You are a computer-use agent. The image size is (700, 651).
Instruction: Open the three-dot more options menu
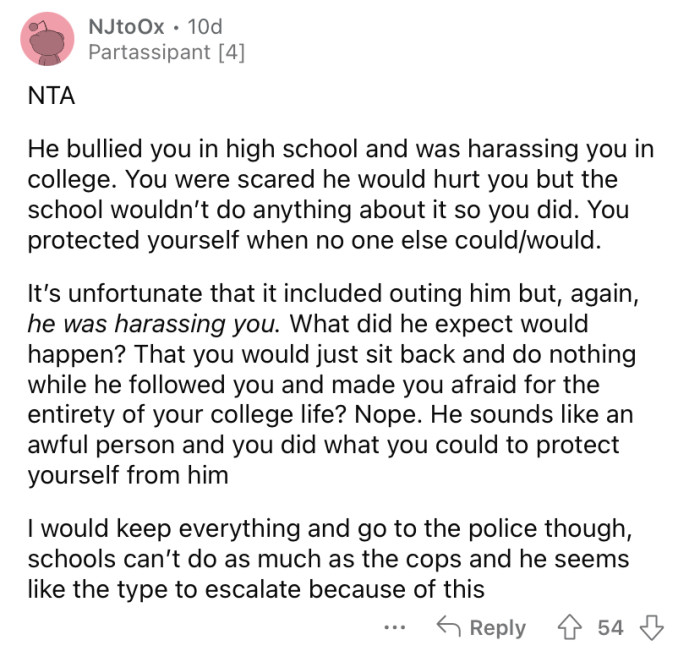point(395,628)
